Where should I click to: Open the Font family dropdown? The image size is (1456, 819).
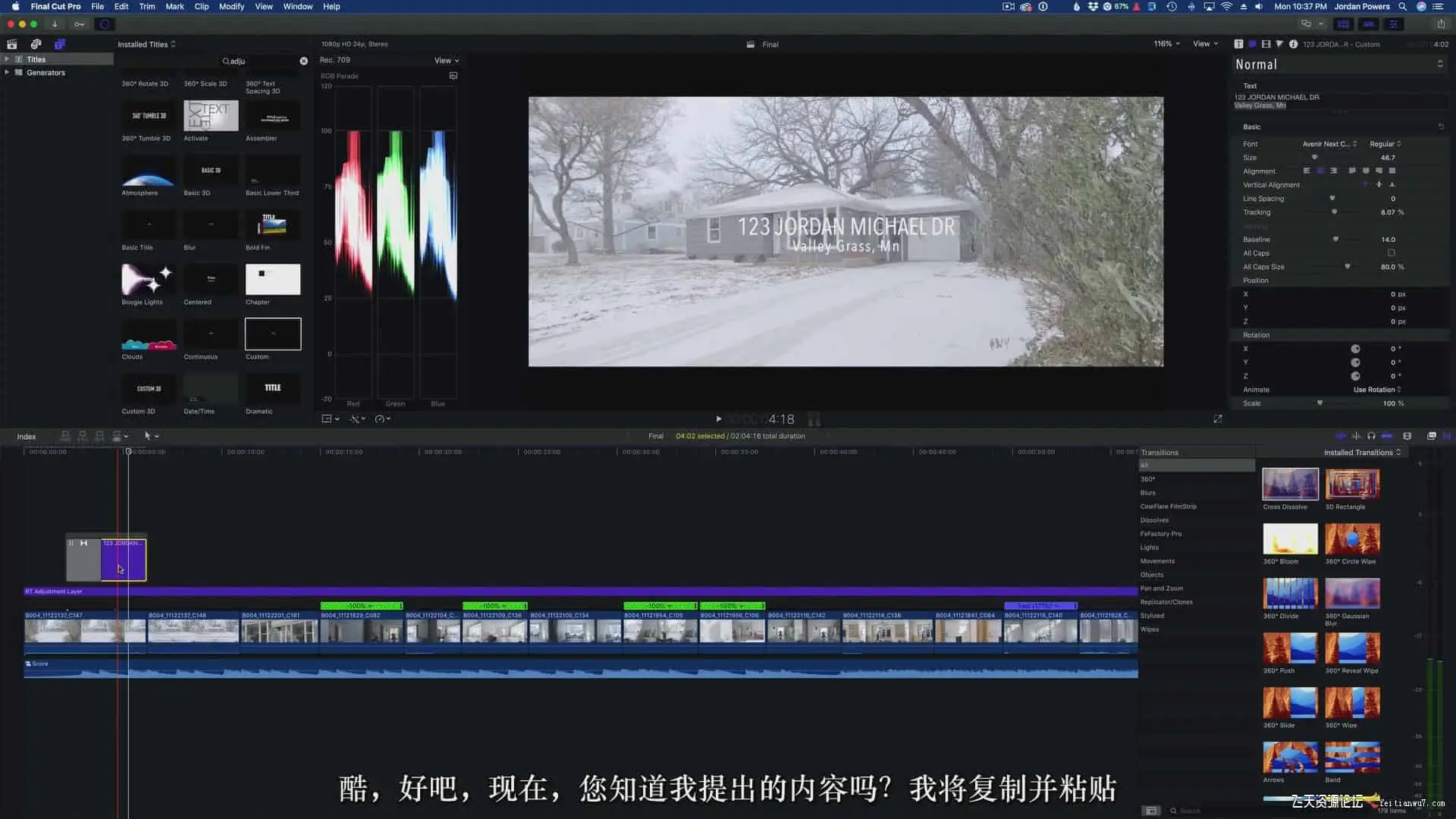[1329, 144]
